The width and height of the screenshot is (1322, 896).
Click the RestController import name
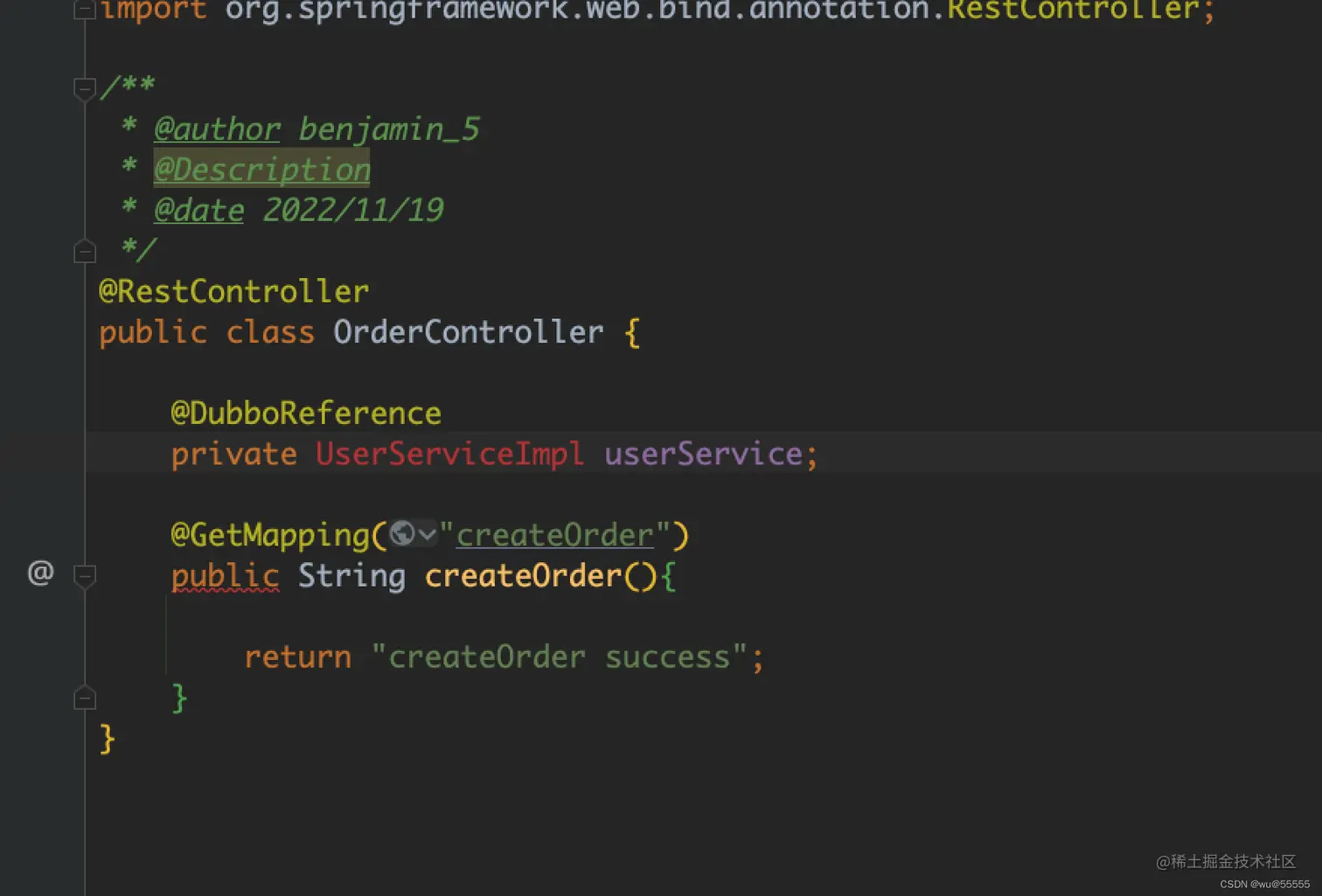(1073, 10)
